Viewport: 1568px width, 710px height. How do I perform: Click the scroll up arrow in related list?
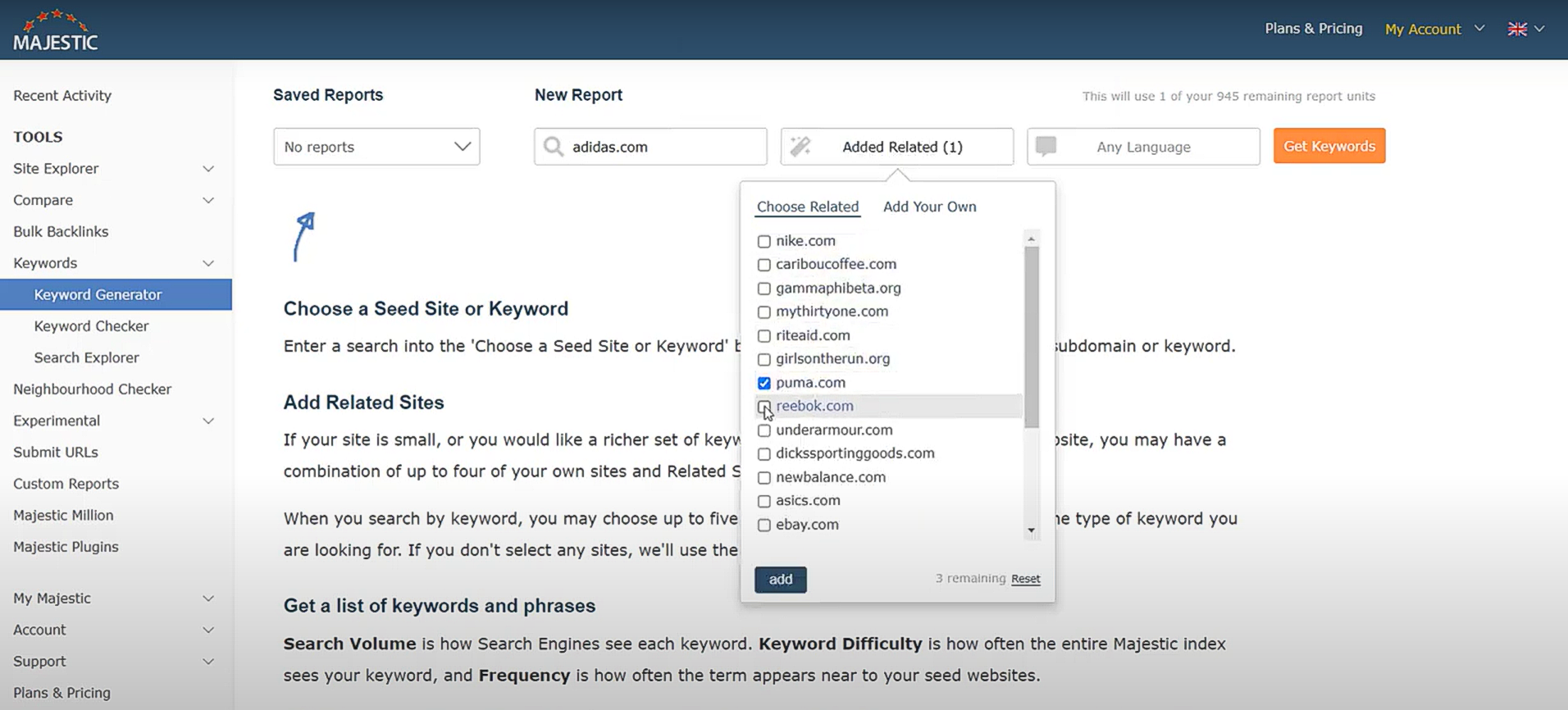pyautogui.click(x=1031, y=239)
